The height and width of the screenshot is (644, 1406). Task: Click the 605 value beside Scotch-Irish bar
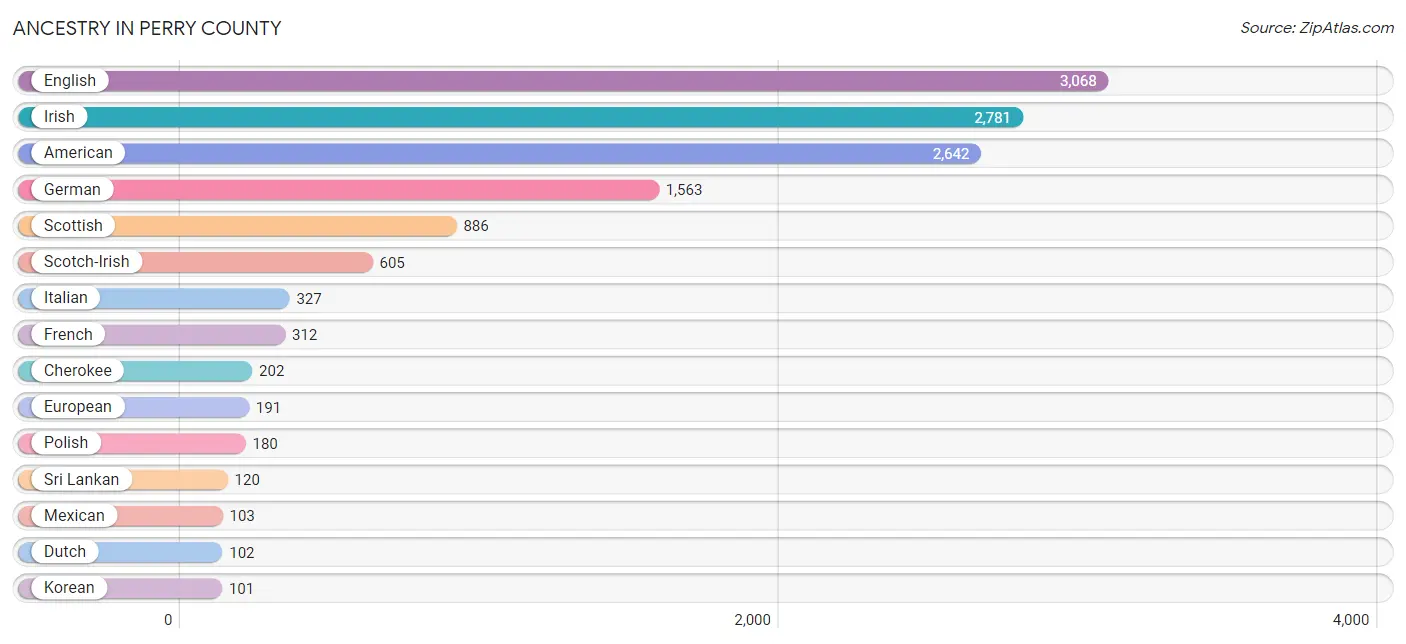[x=392, y=263]
